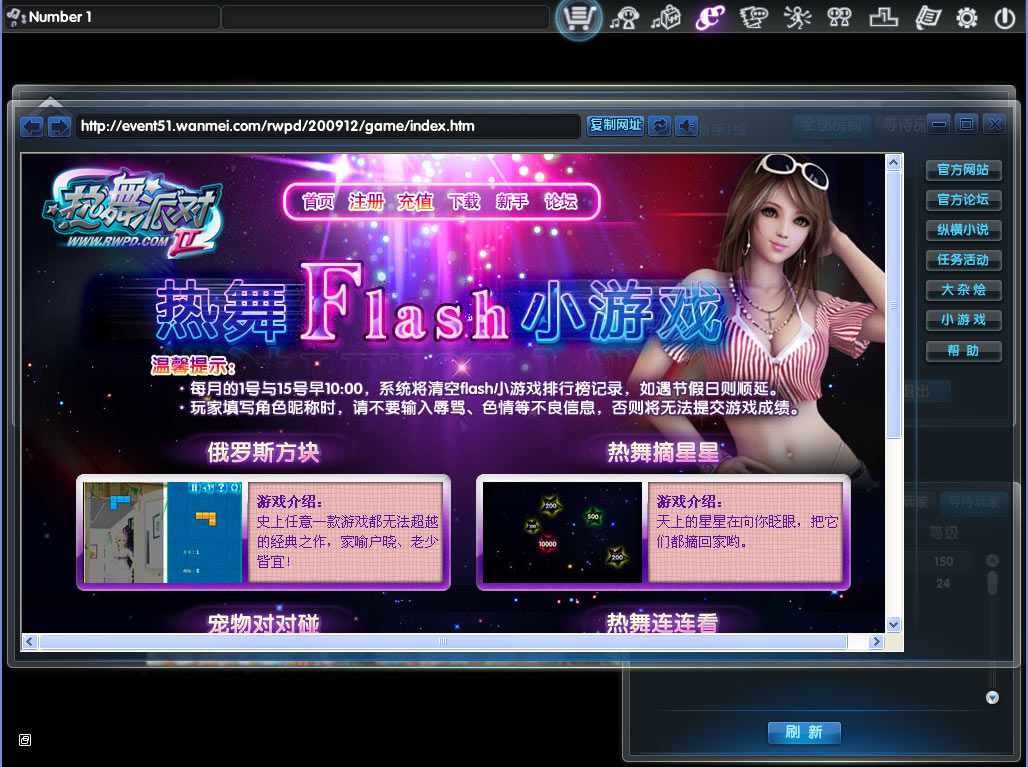
Task: Click the Tetris 游戏介绍 description box
Action: (x=346, y=532)
